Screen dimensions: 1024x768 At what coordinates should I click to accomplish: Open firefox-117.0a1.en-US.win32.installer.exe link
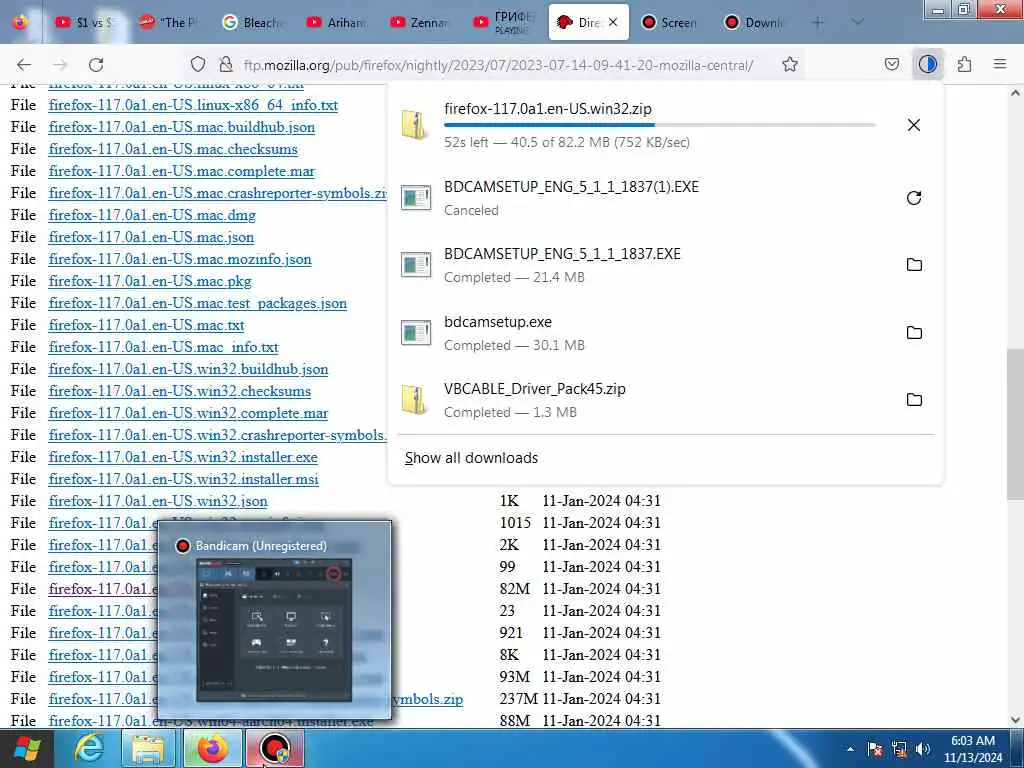pyautogui.click(x=183, y=457)
